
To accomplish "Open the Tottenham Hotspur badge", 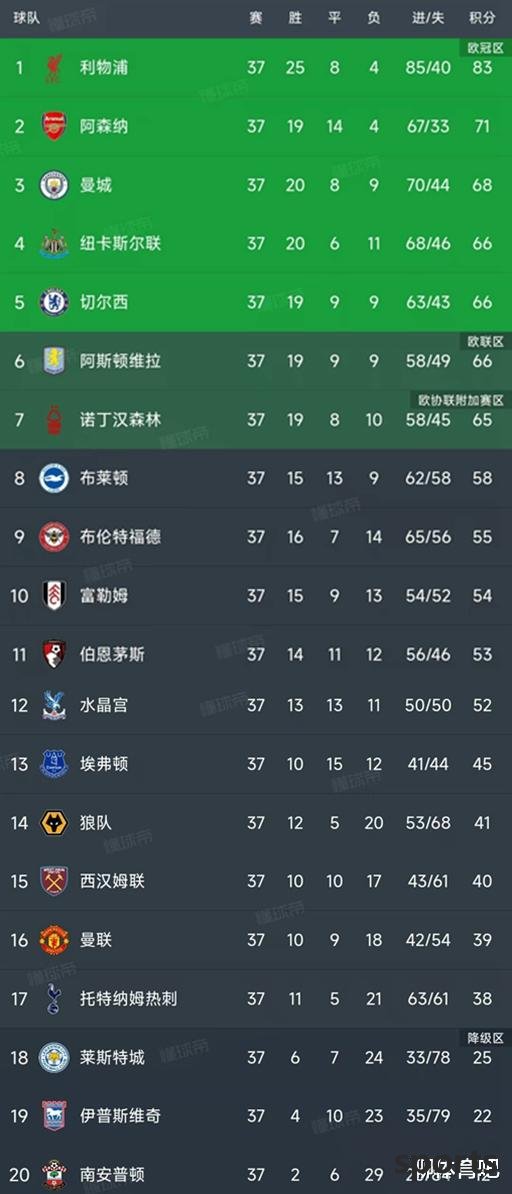I will click(54, 998).
